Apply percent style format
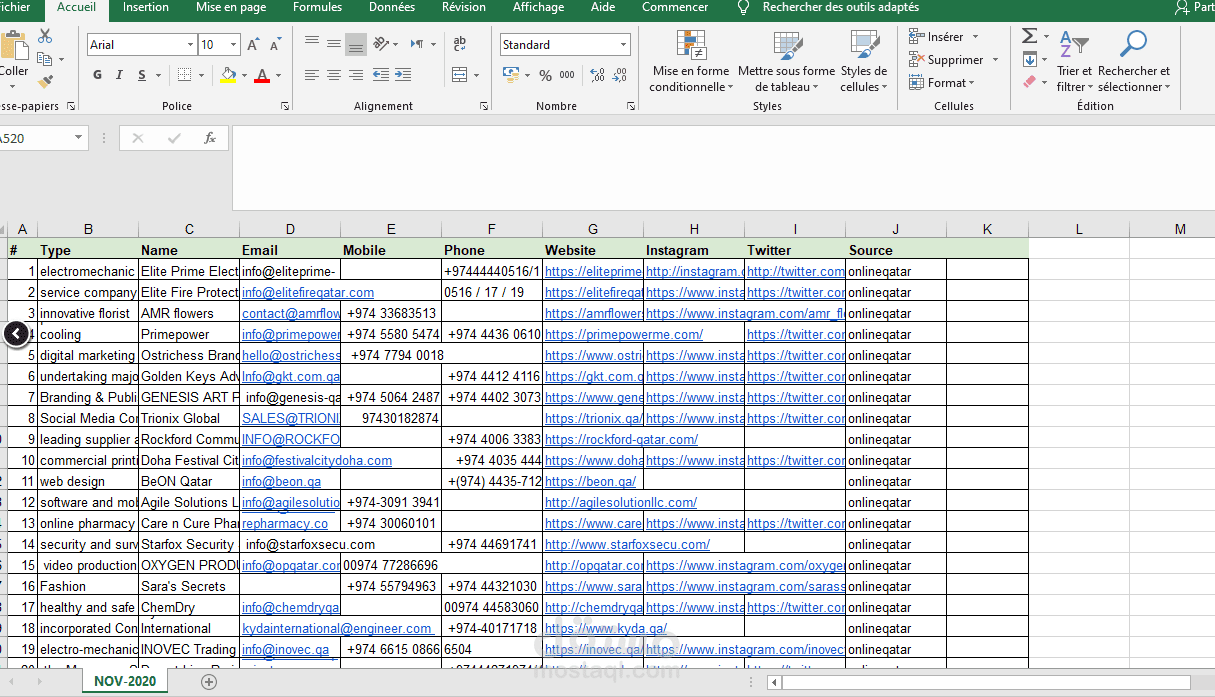This screenshot has height=697, width=1215. (545, 75)
